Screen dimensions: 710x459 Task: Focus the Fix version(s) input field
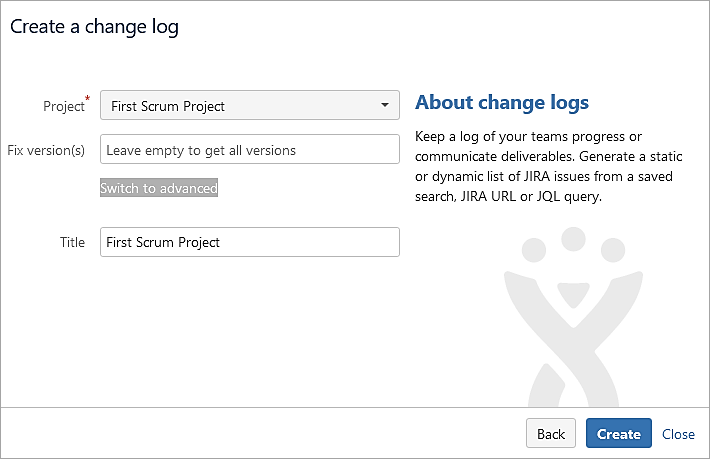pyautogui.click(x=249, y=150)
